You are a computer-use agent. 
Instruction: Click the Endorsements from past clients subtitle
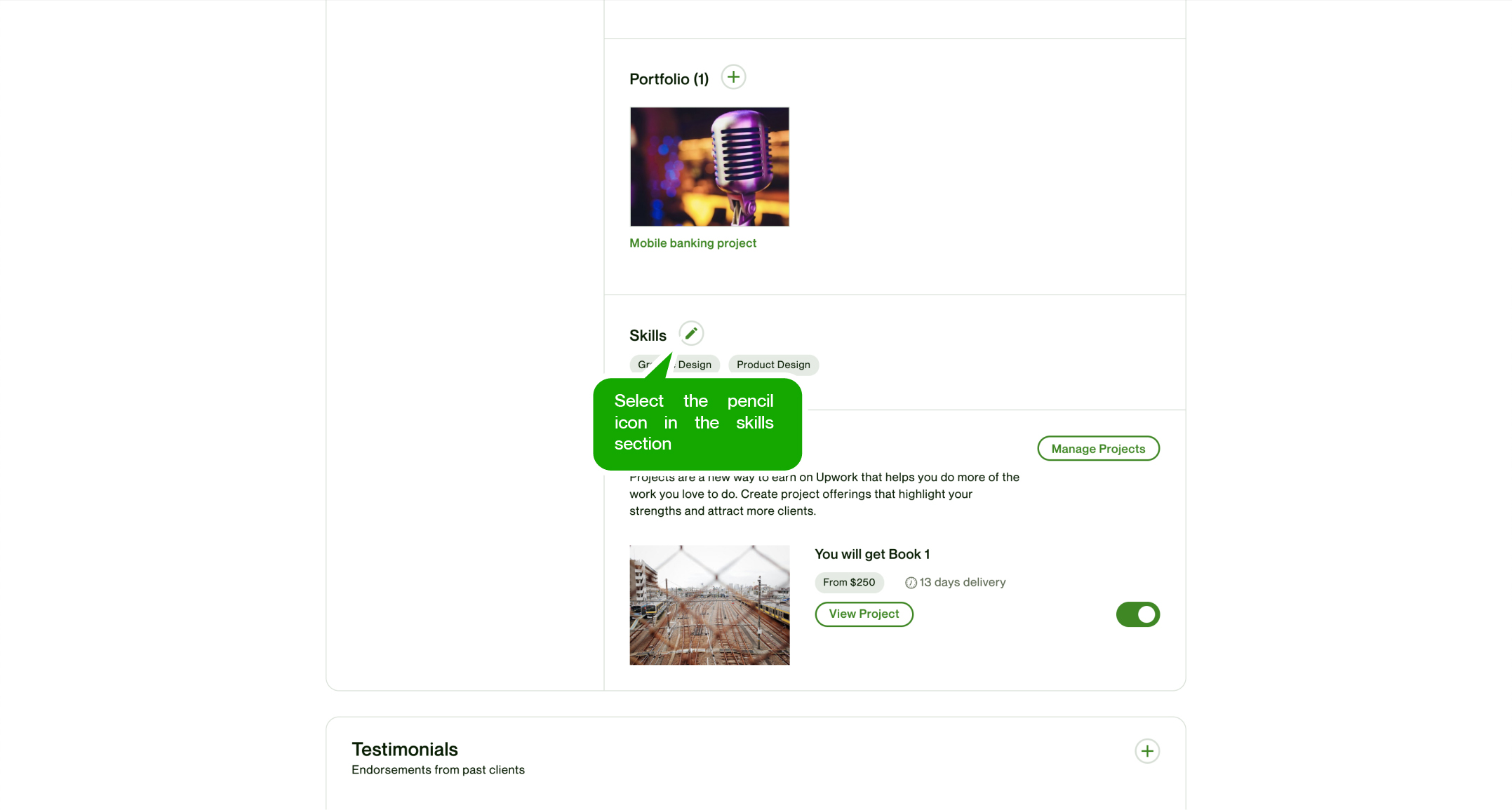click(438, 770)
